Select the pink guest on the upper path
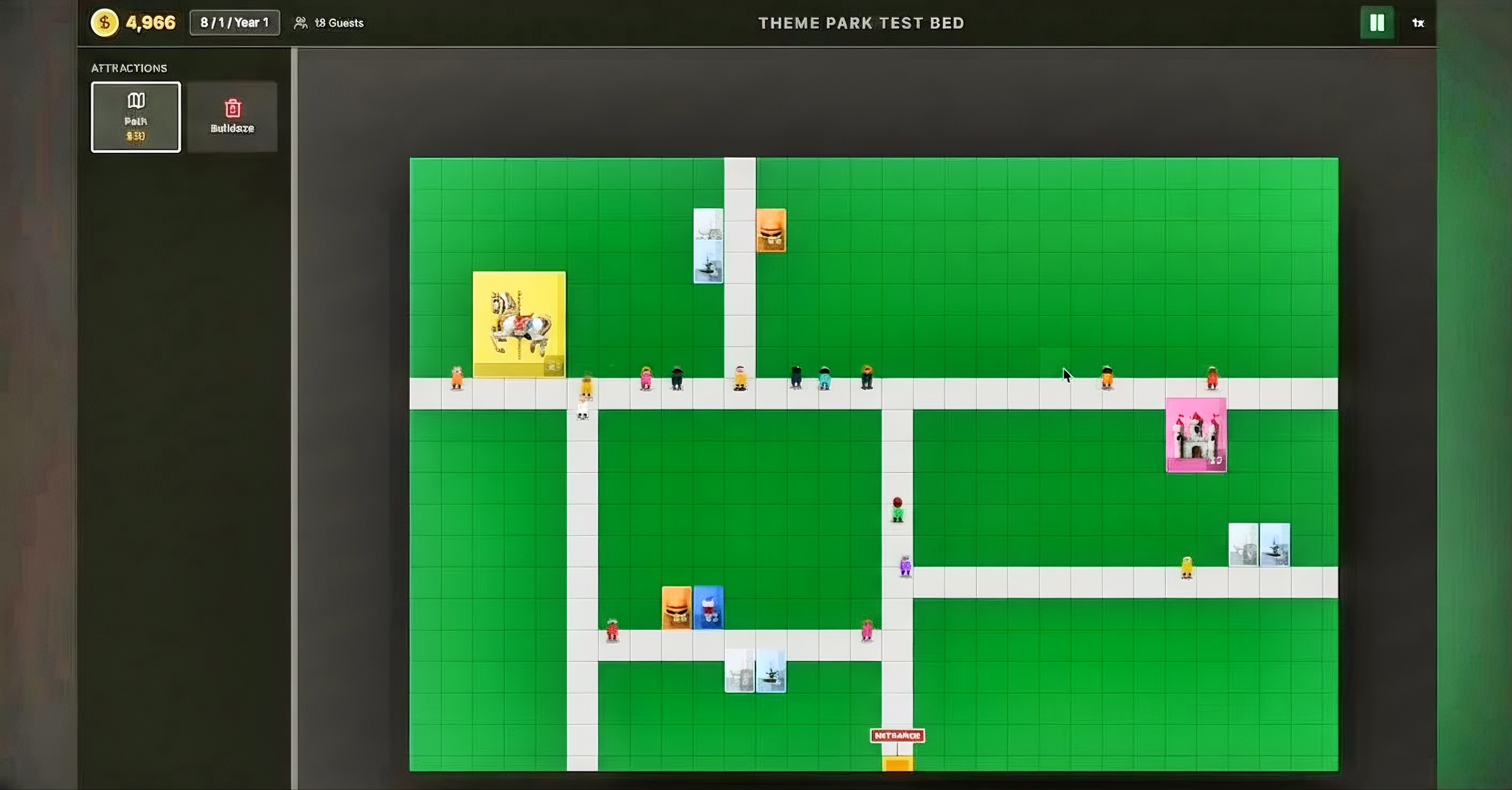Image resolution: width=1512 pixels, height=790 pixels. [x=646, y=378]
